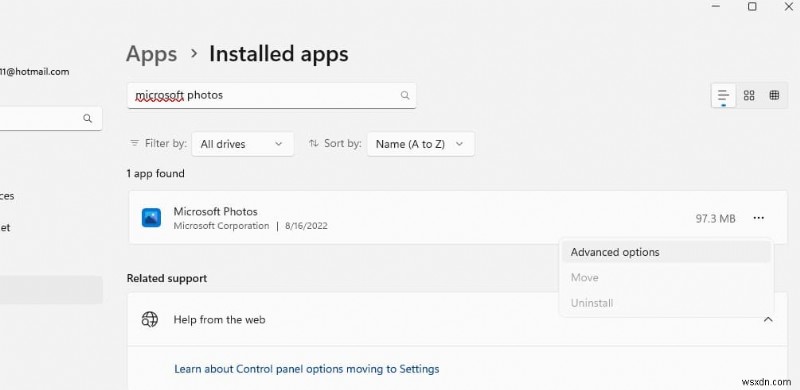The height and width of the screenshot is (390, 800).
Task: Open the three-dot menu for Microsoft Photos
Action: (x=759, y=218)
